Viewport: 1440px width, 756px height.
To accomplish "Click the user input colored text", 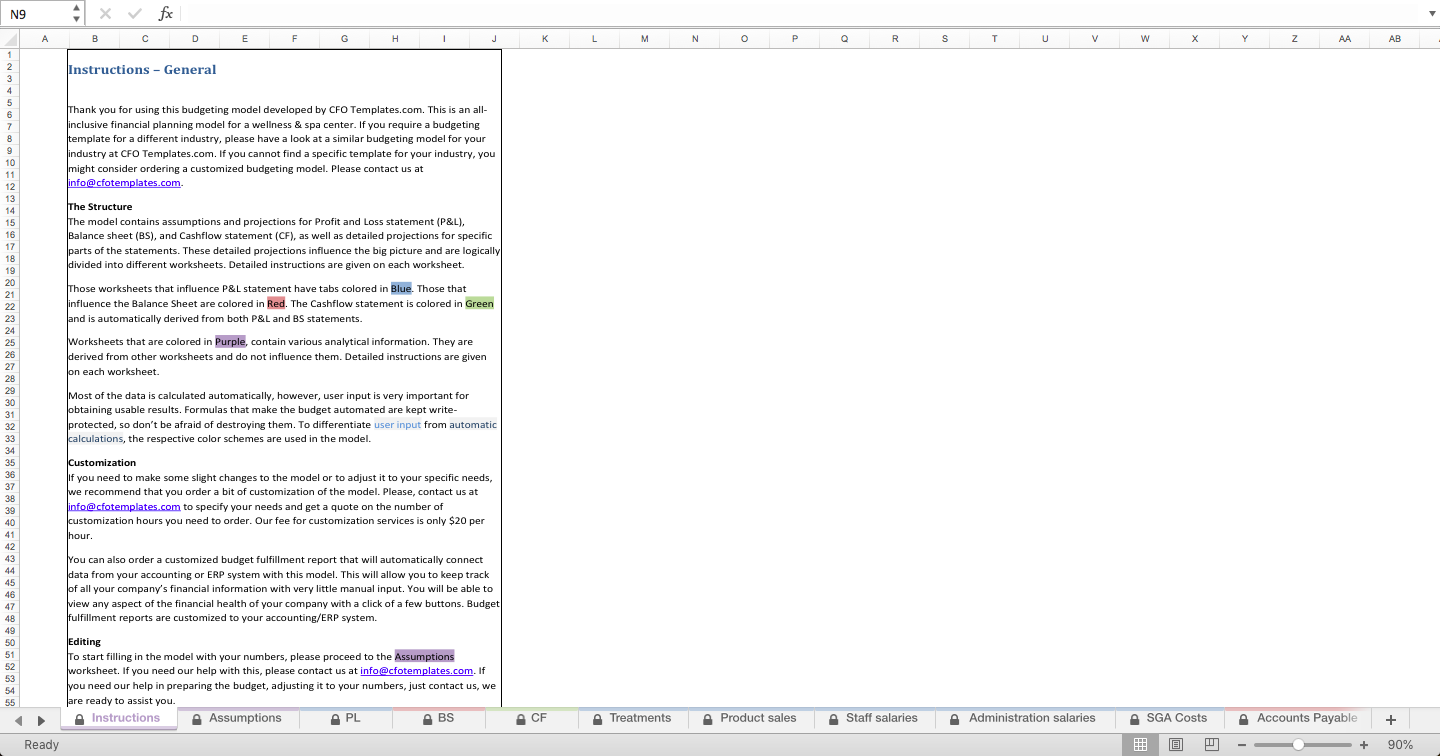I will [397, 424].
